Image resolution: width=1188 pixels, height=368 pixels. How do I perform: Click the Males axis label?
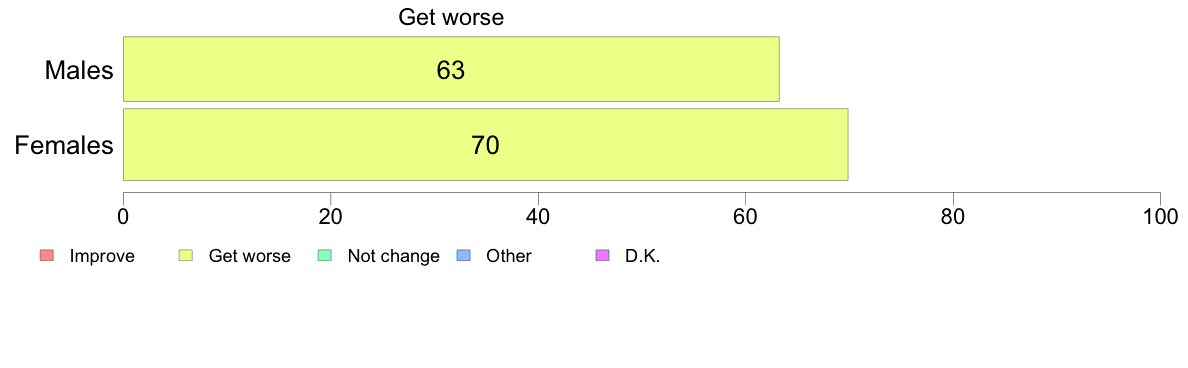click(x=79, y=70)
